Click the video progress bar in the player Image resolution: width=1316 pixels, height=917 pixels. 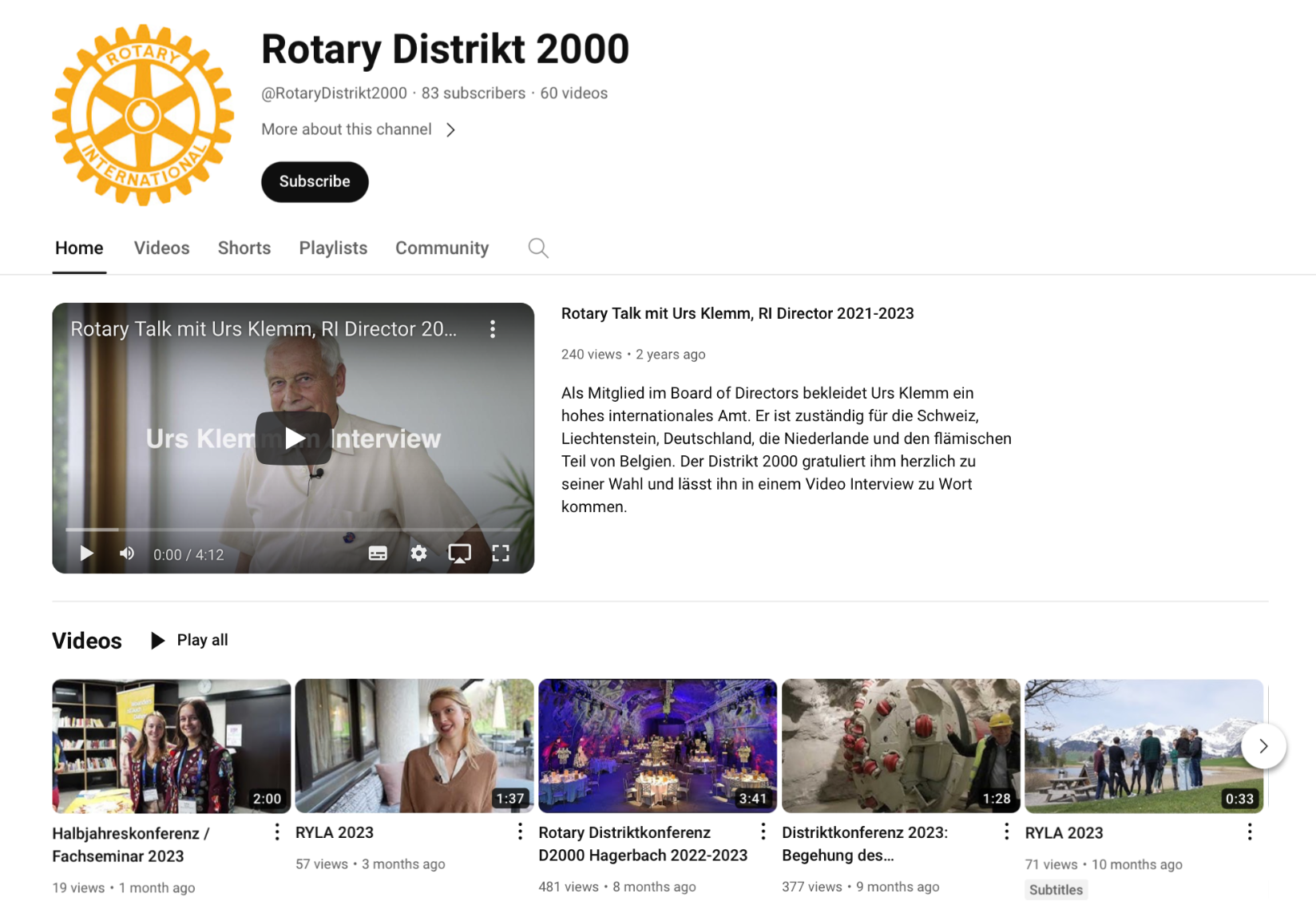(x=293, y=530)
